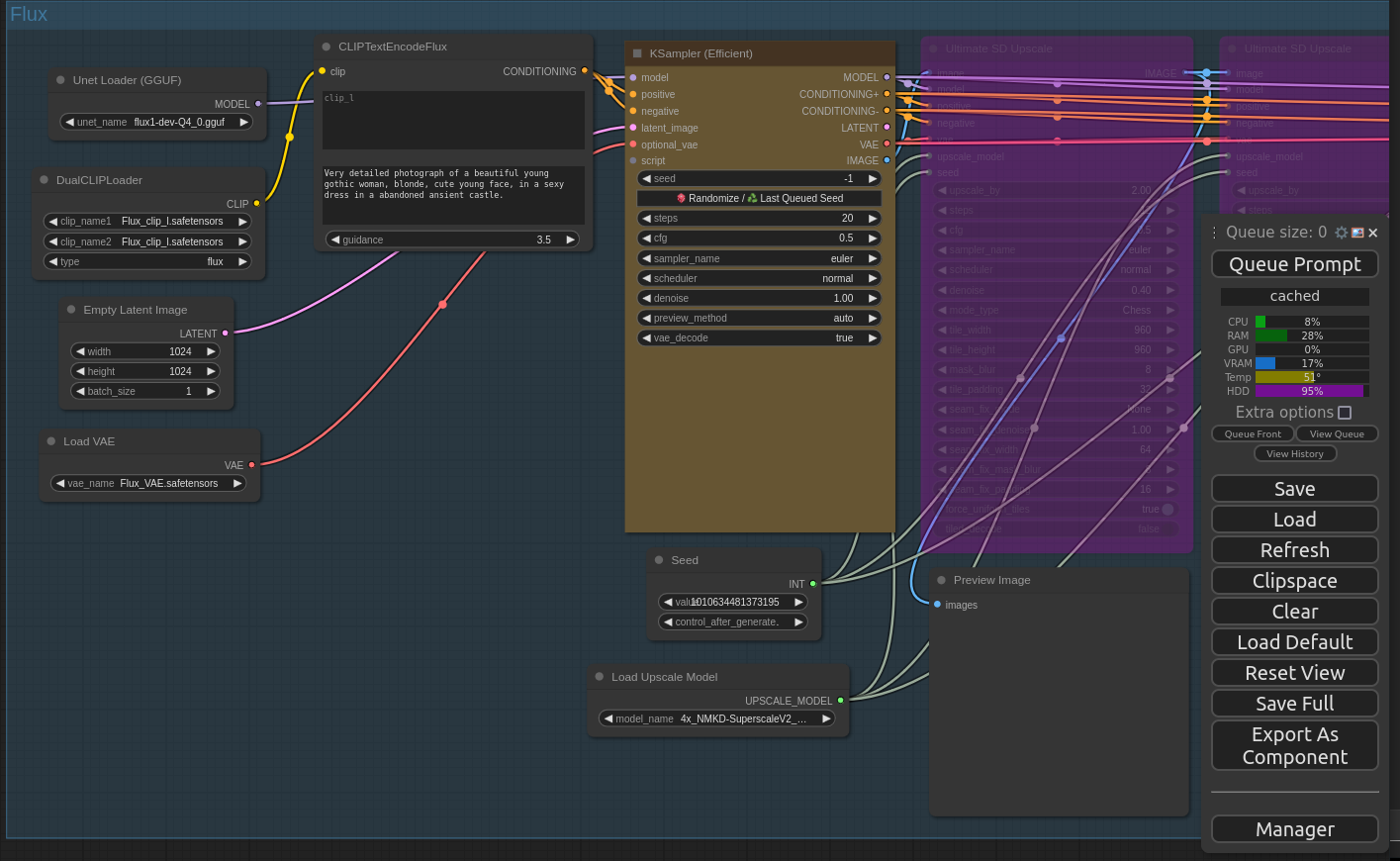The height and width of the screenshot is (861, 1400).
Task: Click LATENT output socket on Empty Latent Image
Action: coord(226,334)
